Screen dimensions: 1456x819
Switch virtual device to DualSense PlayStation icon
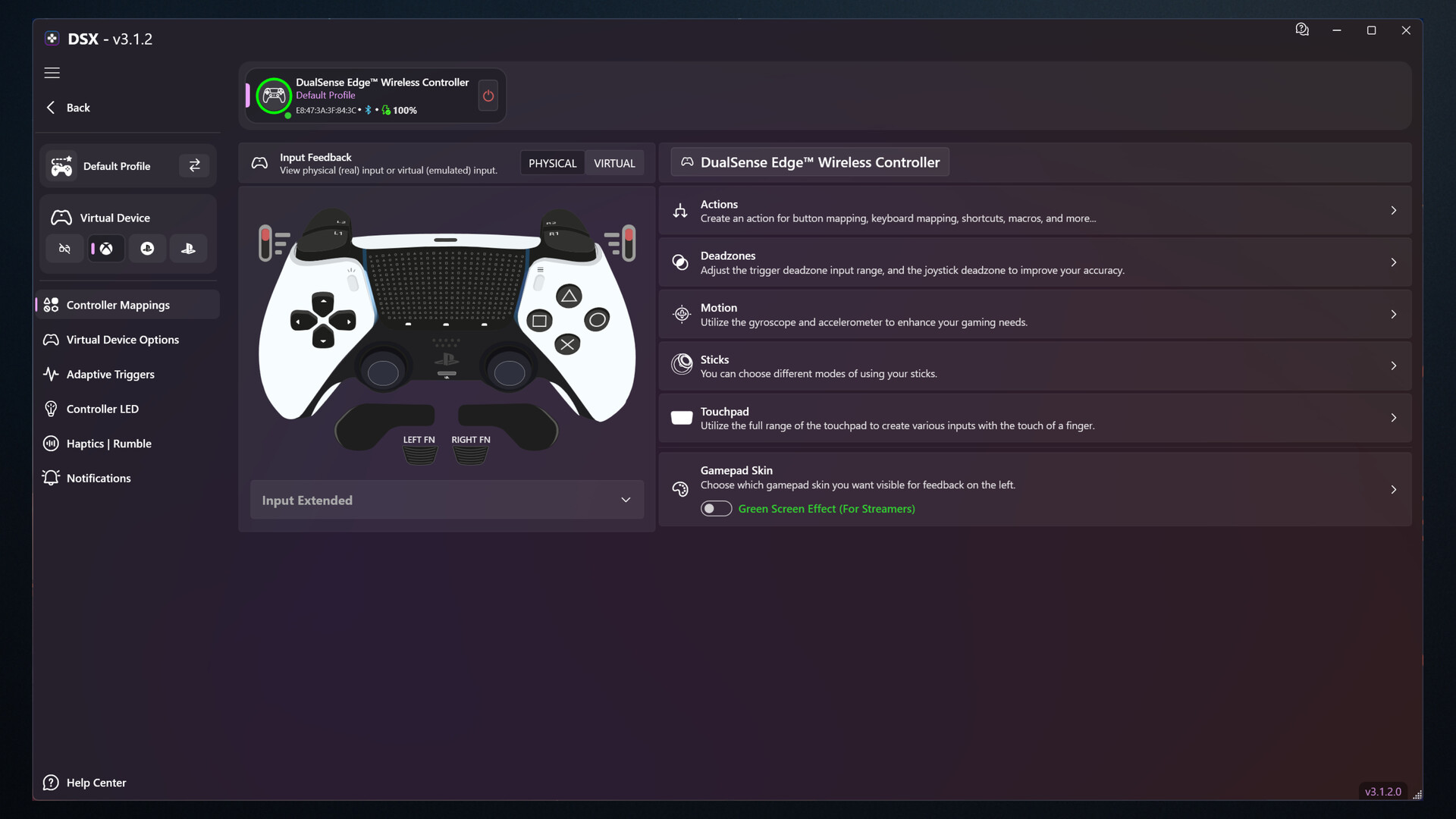(187, 248)
